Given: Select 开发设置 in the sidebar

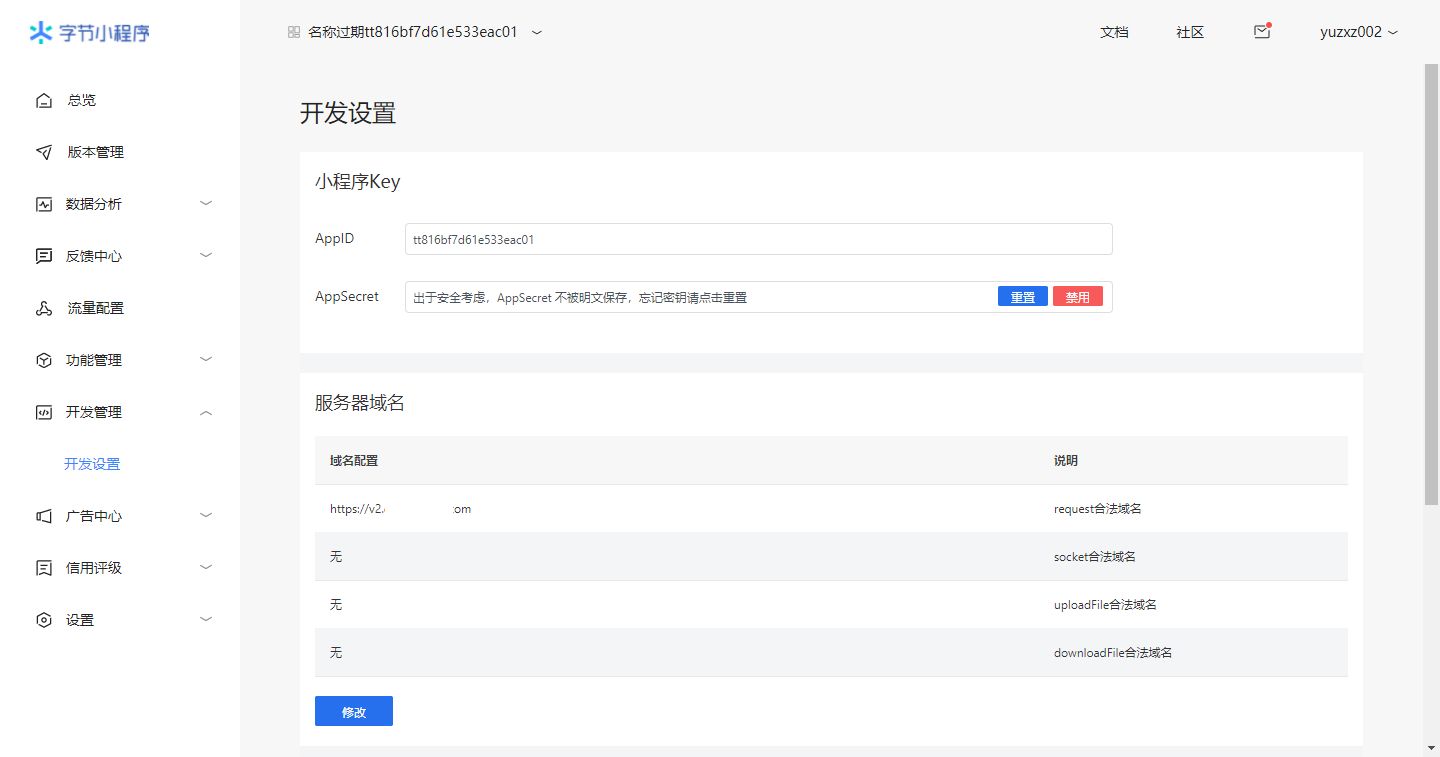Looking at the screenshot, I should [92, 464].
